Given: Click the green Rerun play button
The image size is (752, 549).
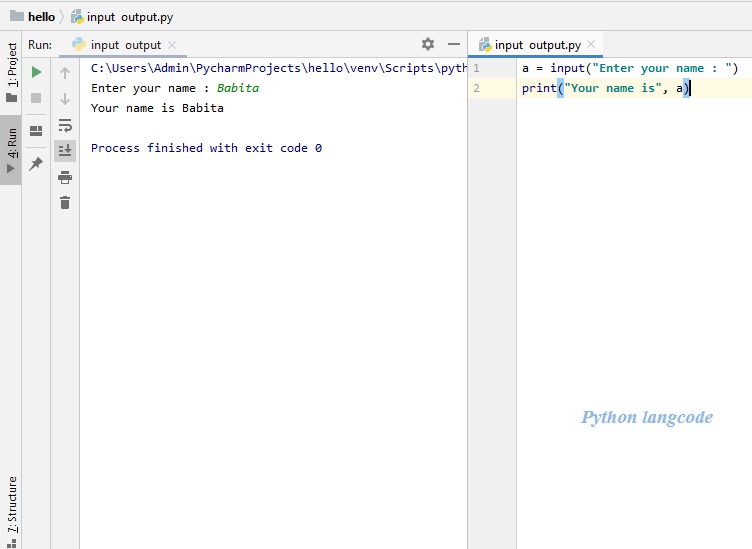Looking at the screenshot, I should 36,72.
